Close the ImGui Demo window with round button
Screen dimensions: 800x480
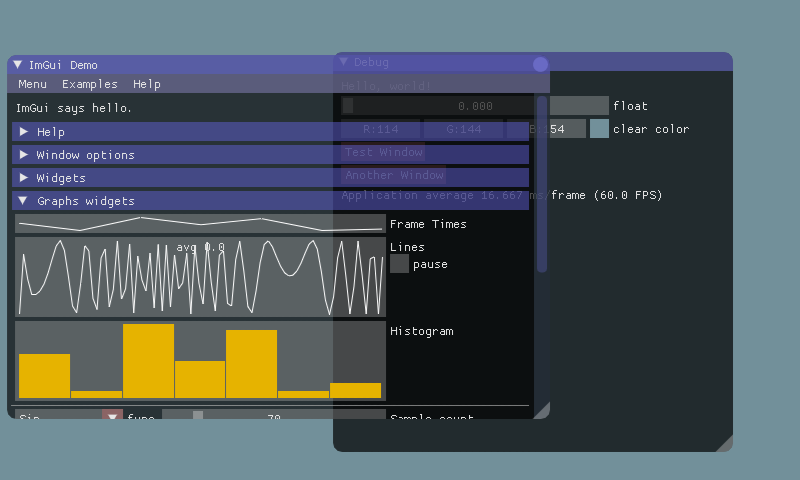tap(540, 64)
